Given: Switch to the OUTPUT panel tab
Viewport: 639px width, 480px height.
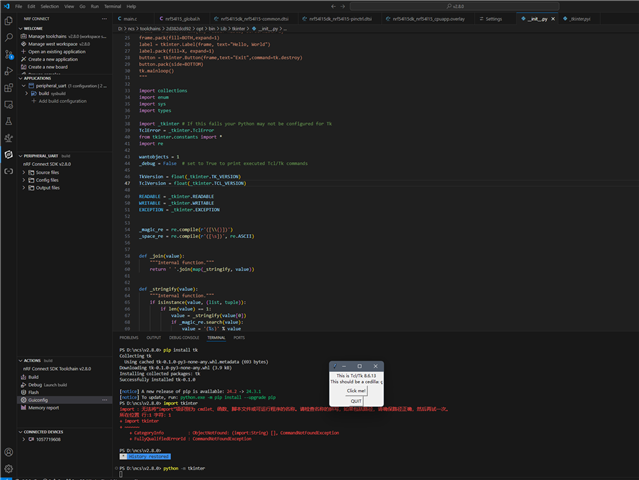Looking at the screenshot, I should click(154, 337).
